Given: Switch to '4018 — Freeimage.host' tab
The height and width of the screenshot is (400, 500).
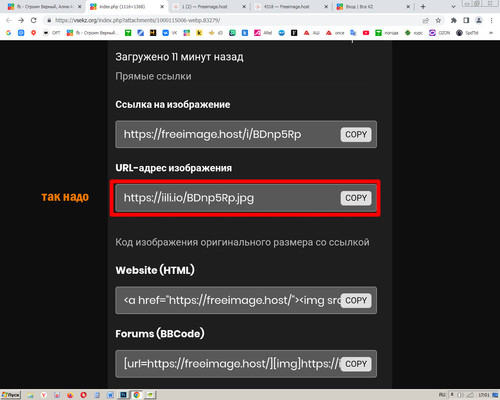Looking at the screenshot, I should click(292, 7).
